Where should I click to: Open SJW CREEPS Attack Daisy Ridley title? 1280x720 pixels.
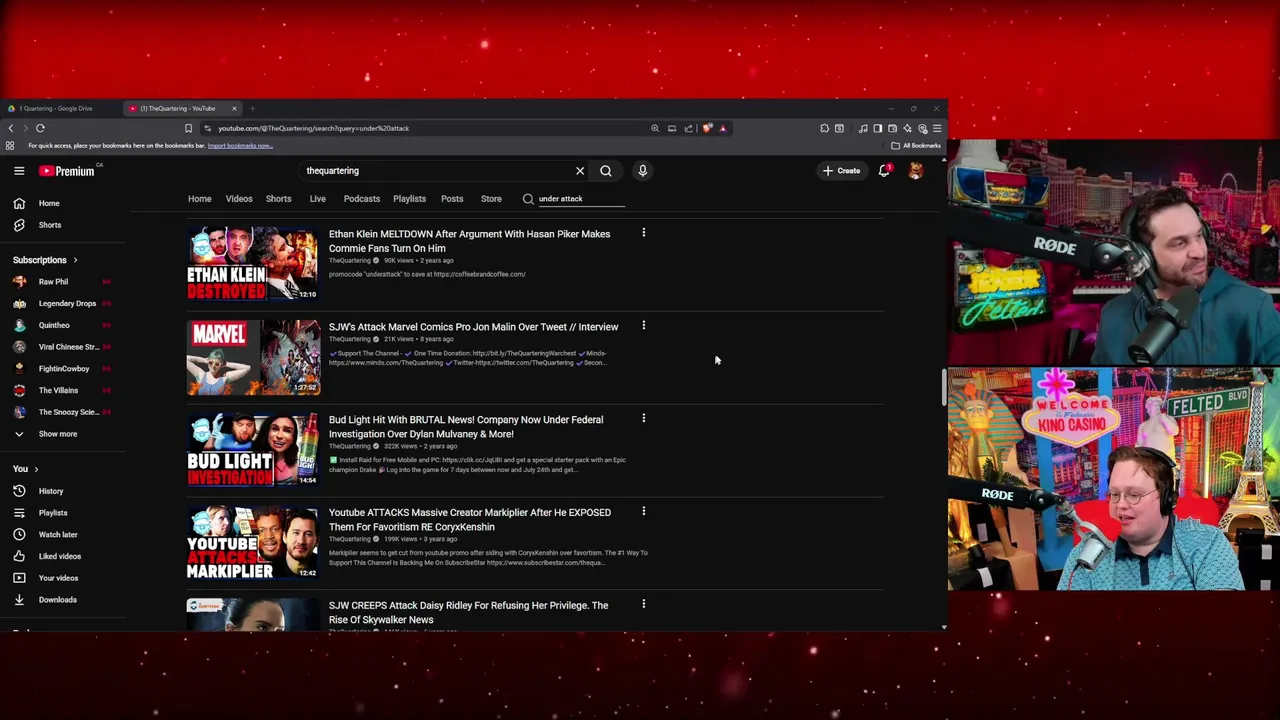point(468,612)
